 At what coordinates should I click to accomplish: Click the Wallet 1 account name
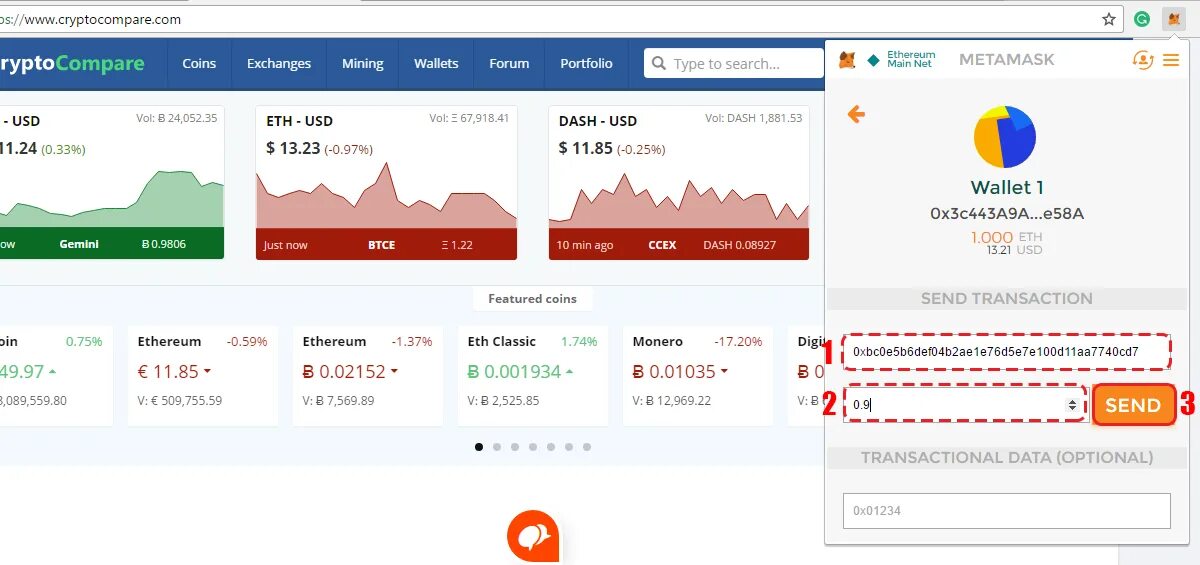pyautogui.click(x=1007, y=187)
